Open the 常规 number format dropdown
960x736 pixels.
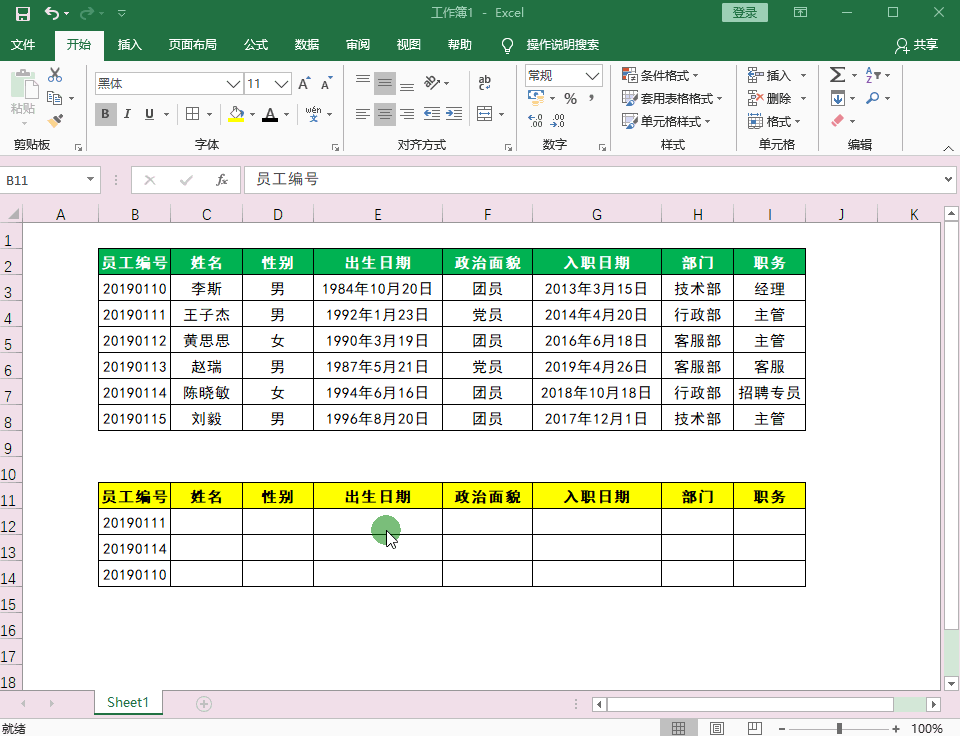click(594, 75)
